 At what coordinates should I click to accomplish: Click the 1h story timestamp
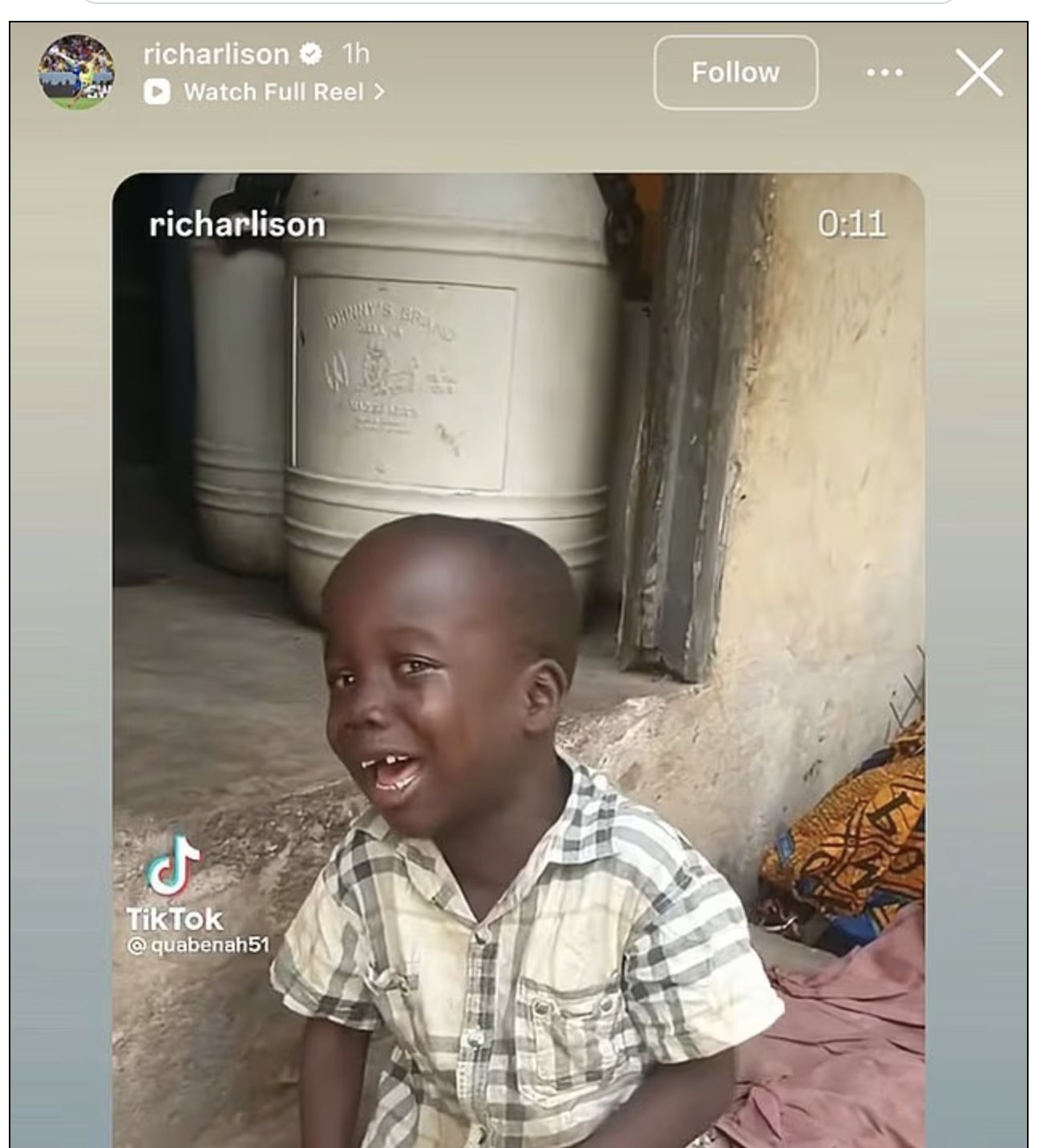pyautogui.click(x=356, y=54)
